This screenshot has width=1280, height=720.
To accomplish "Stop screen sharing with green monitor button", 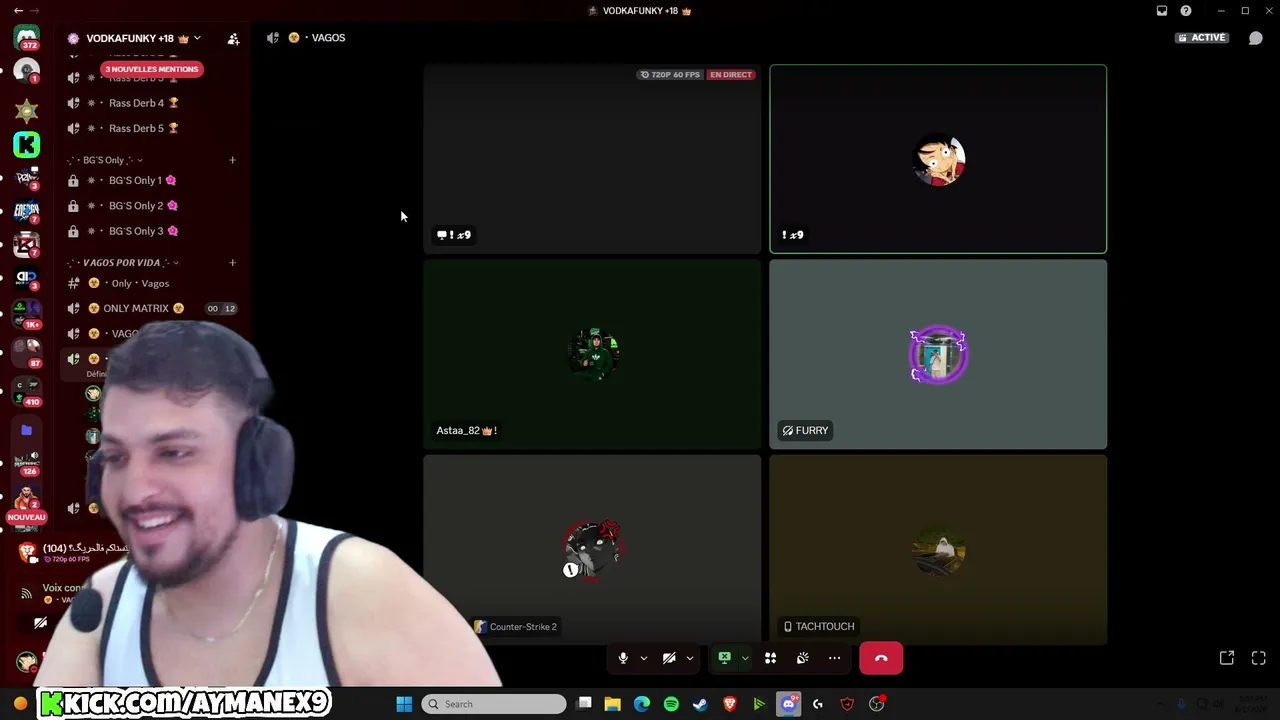I will click(724, 658).
